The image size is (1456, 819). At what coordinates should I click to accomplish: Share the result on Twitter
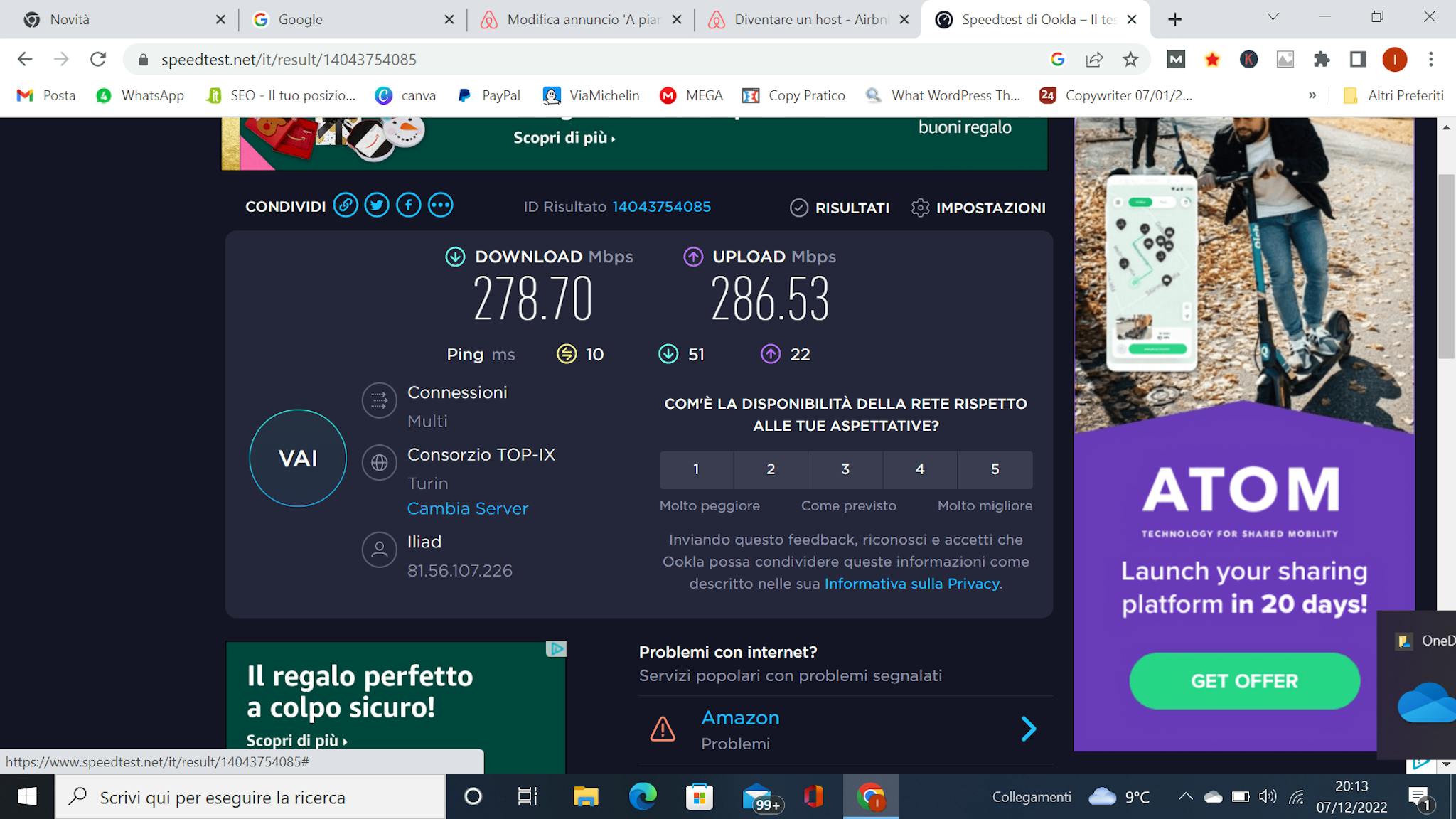pyautogui.click(x=377, y=205)
